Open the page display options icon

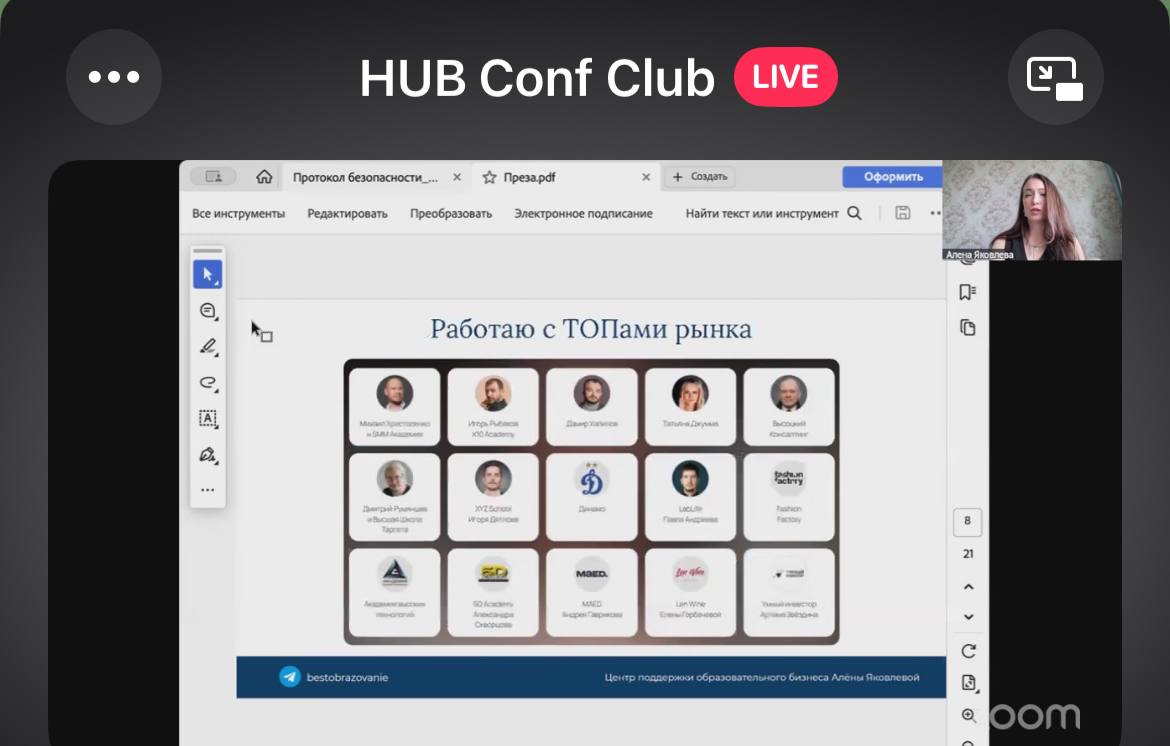[x=969, y=683]
